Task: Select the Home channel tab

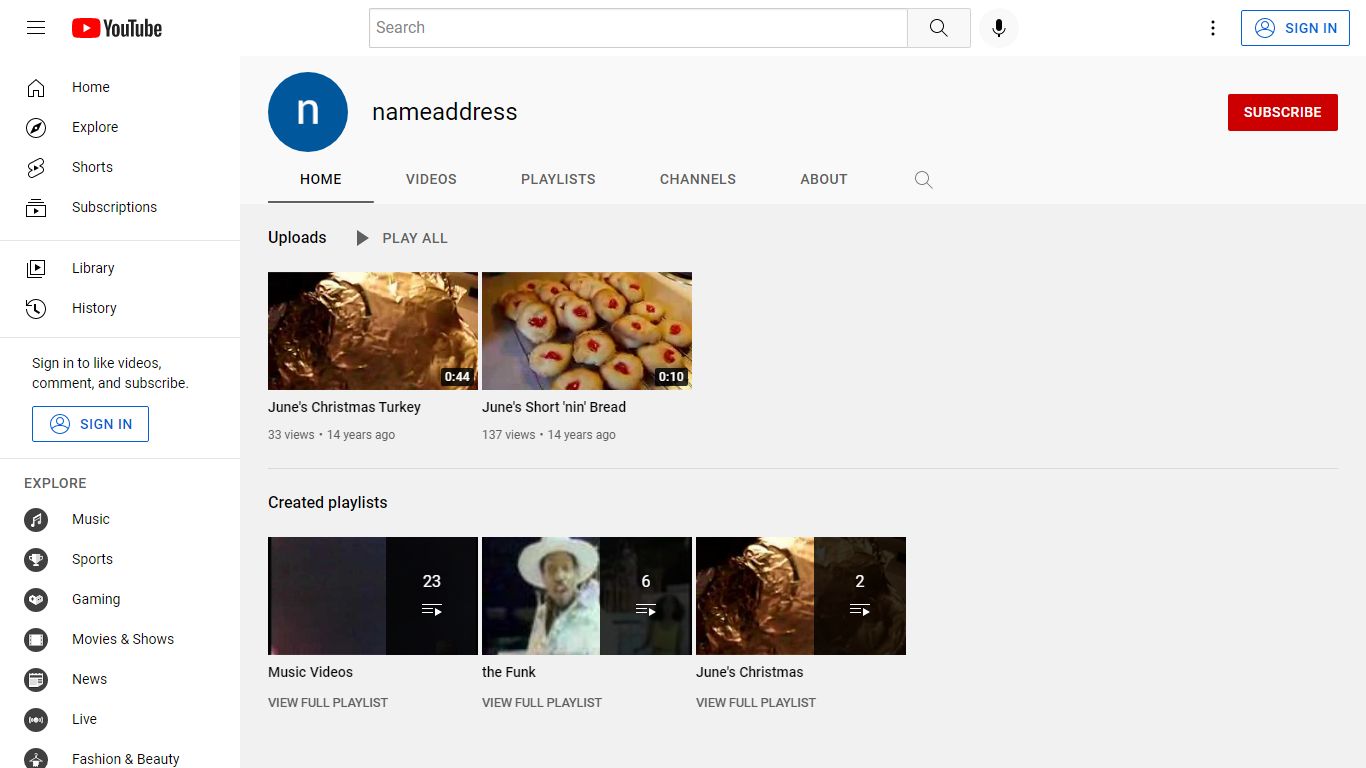Action: coord(321,180)
